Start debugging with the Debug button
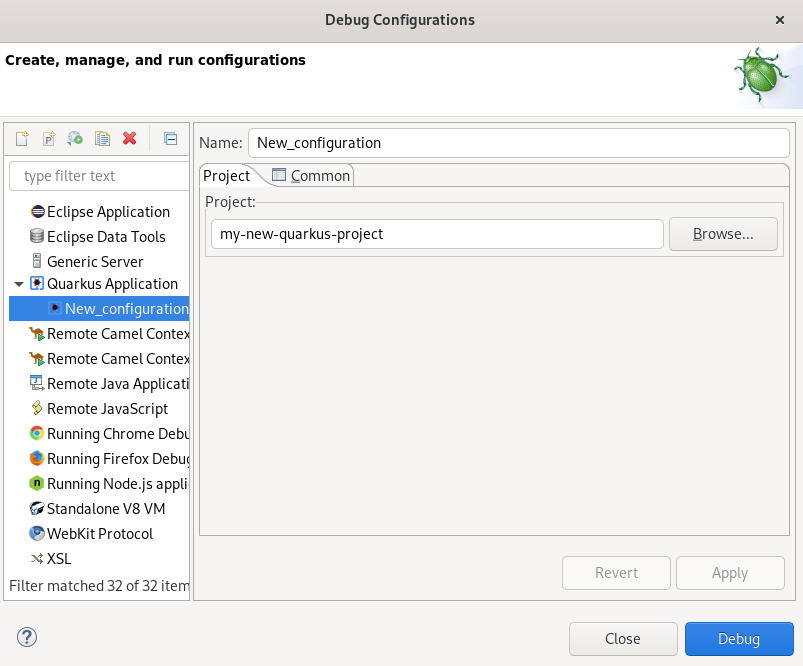This screenshot has width=803, height=666. (x=739, y=638)
